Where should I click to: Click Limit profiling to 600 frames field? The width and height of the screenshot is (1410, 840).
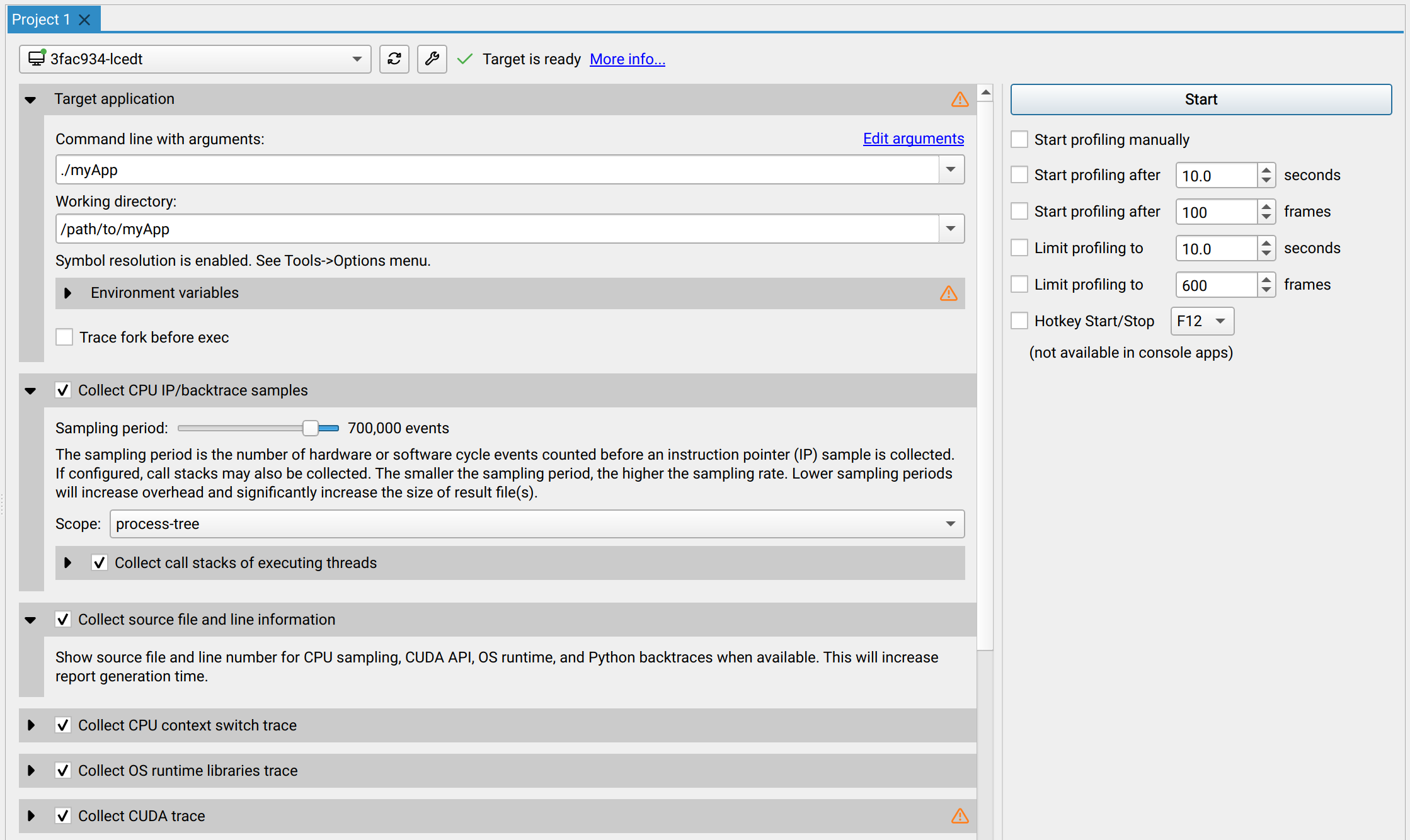pos(1216,285)
